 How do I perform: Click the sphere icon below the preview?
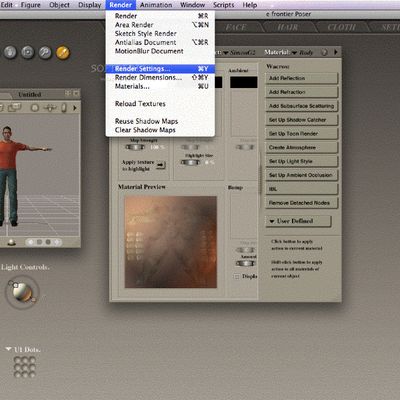click(x=12, y=242)
